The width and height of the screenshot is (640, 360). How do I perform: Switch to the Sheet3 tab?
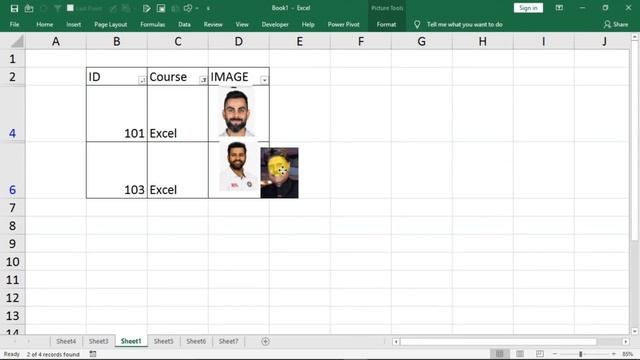(98, 341)
